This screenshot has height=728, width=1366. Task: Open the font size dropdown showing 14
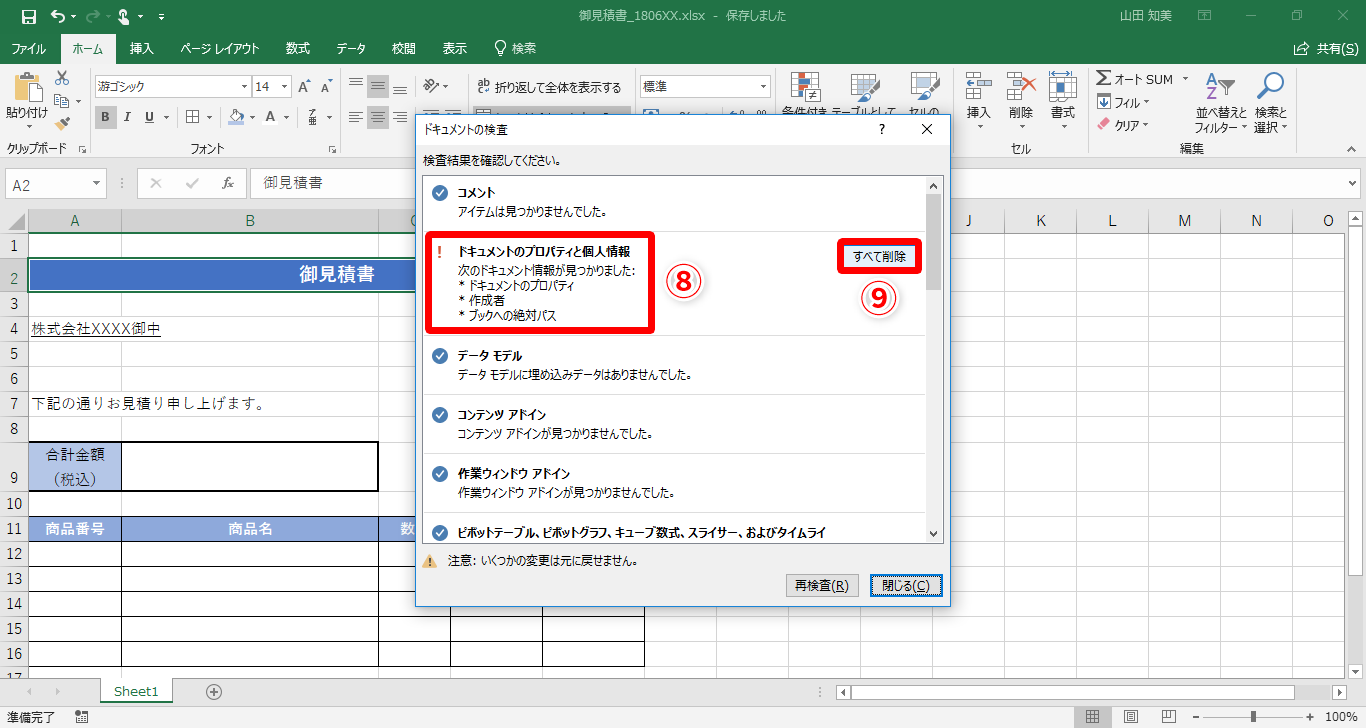click(284, 87)
